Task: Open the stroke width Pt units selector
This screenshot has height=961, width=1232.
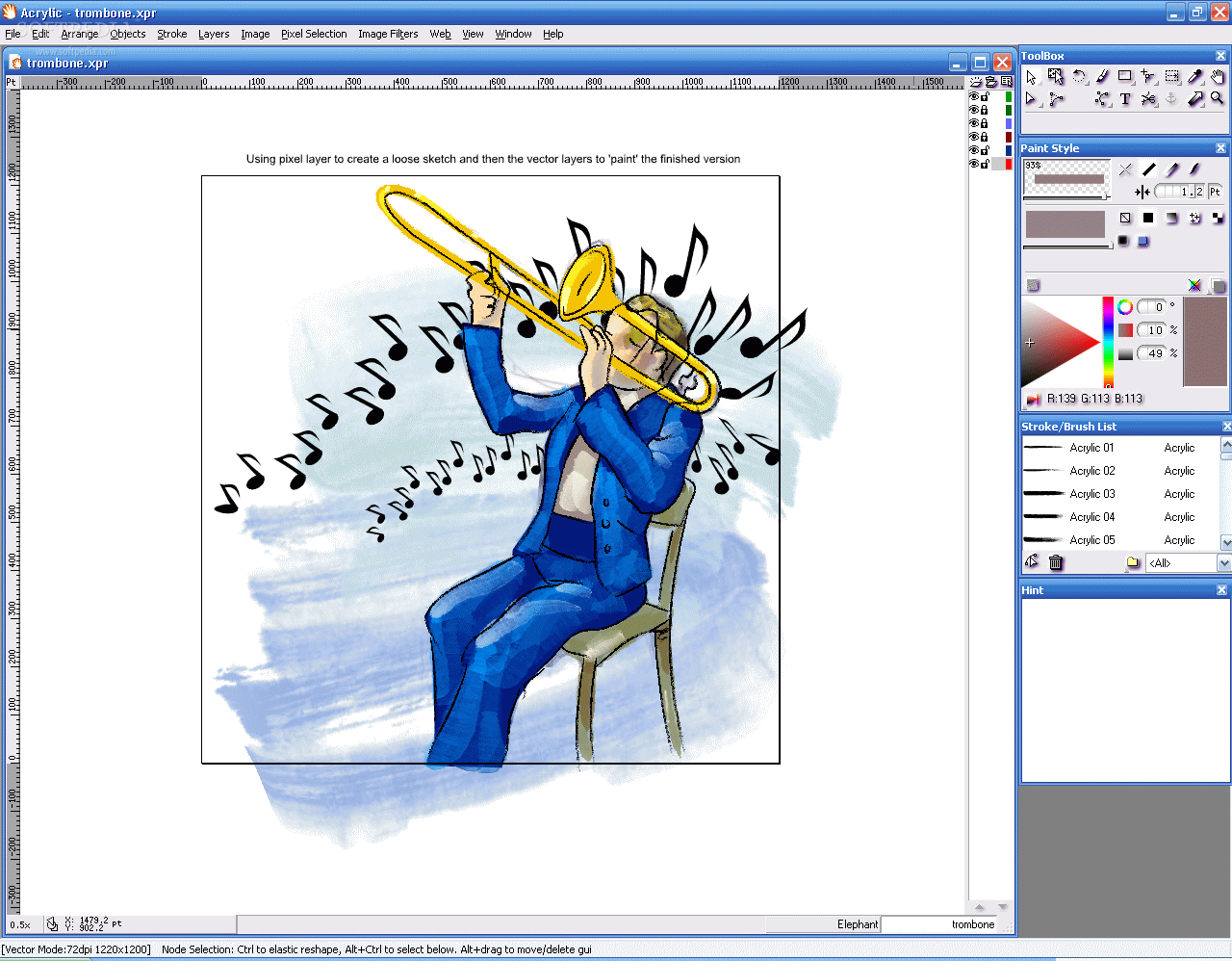Action: [1215, 192]
